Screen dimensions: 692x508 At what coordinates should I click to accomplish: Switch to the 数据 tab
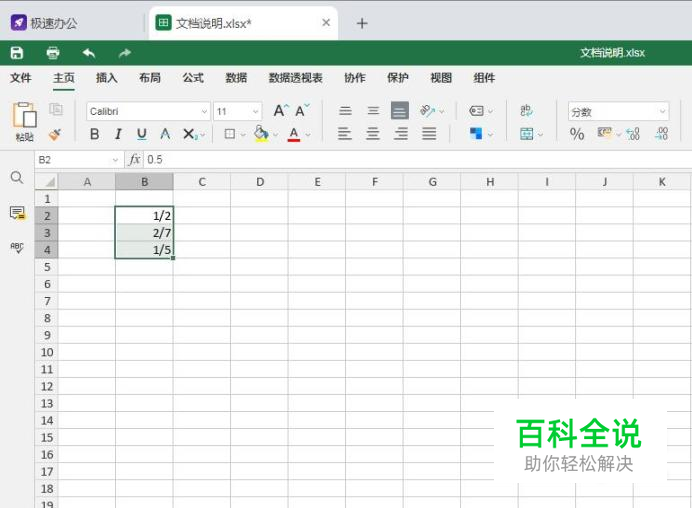[236, 78]
